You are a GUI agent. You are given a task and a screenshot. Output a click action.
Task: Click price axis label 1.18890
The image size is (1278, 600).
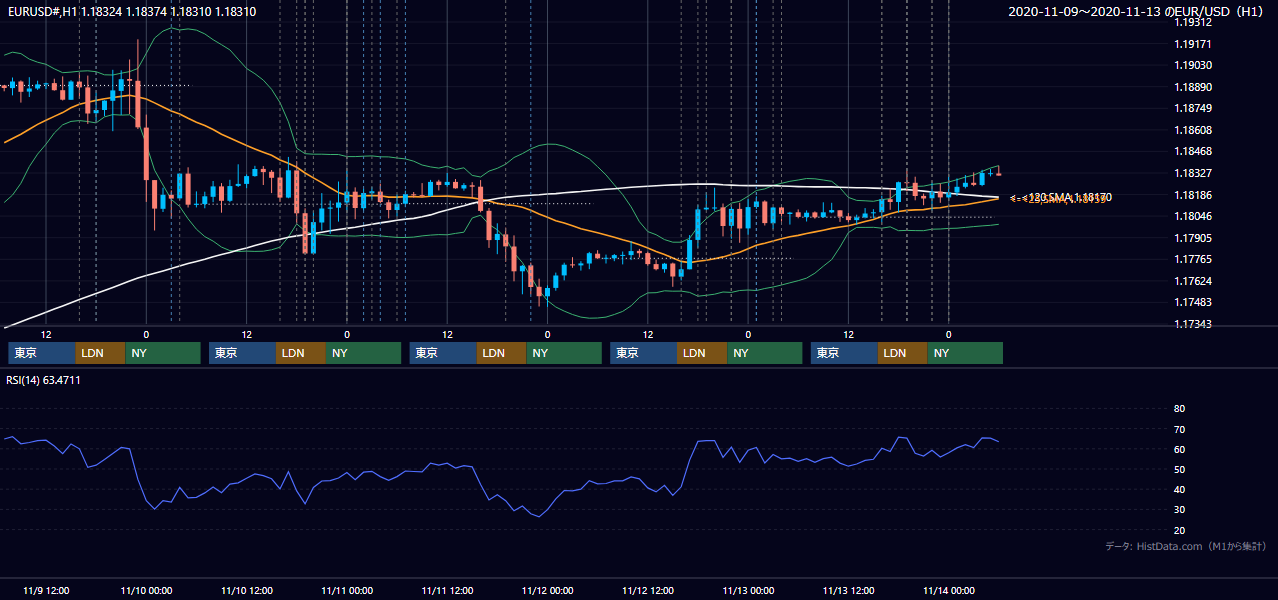(1193, 87)
